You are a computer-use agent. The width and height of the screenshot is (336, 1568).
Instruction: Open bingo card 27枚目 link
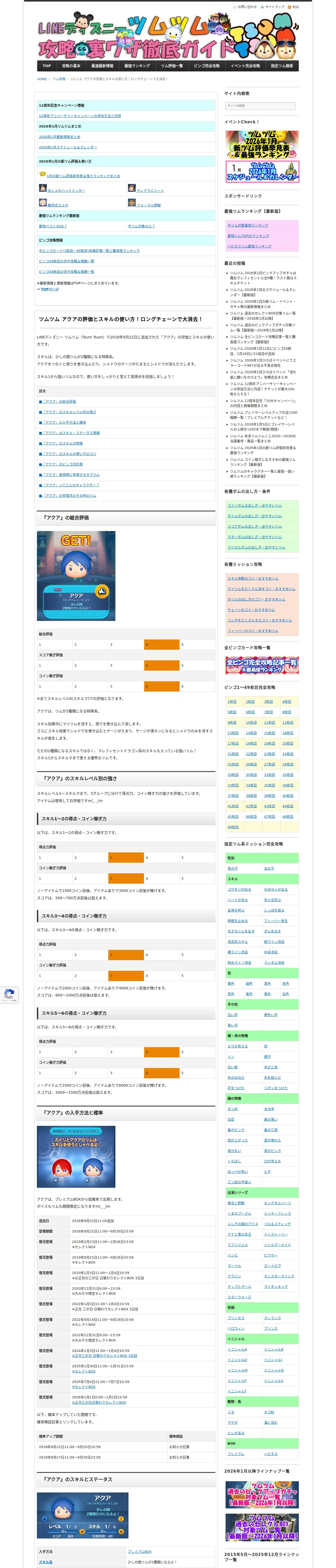coord(269,764)
